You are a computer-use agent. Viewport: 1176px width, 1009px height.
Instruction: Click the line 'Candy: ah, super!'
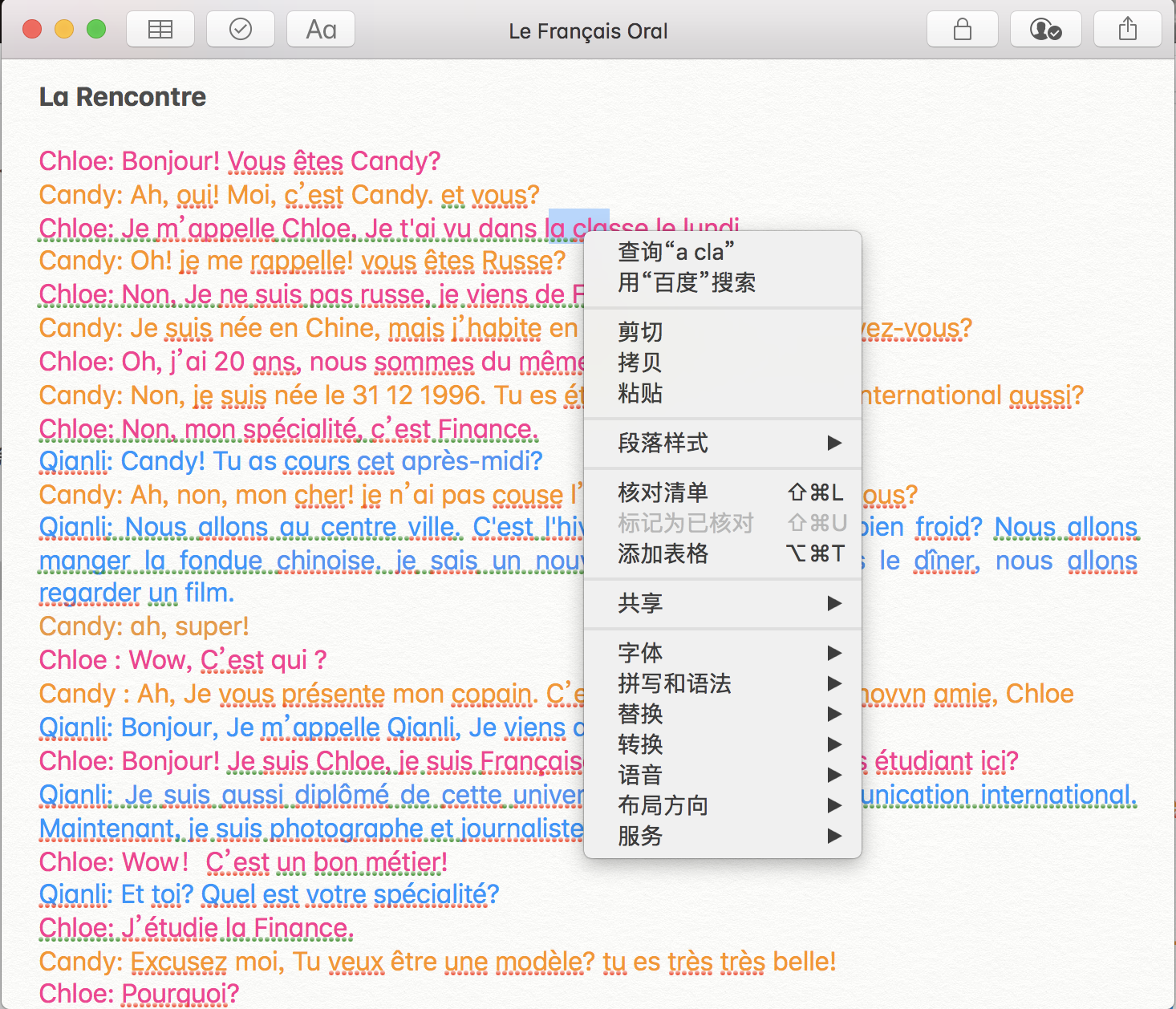click(x=144, y=626)
